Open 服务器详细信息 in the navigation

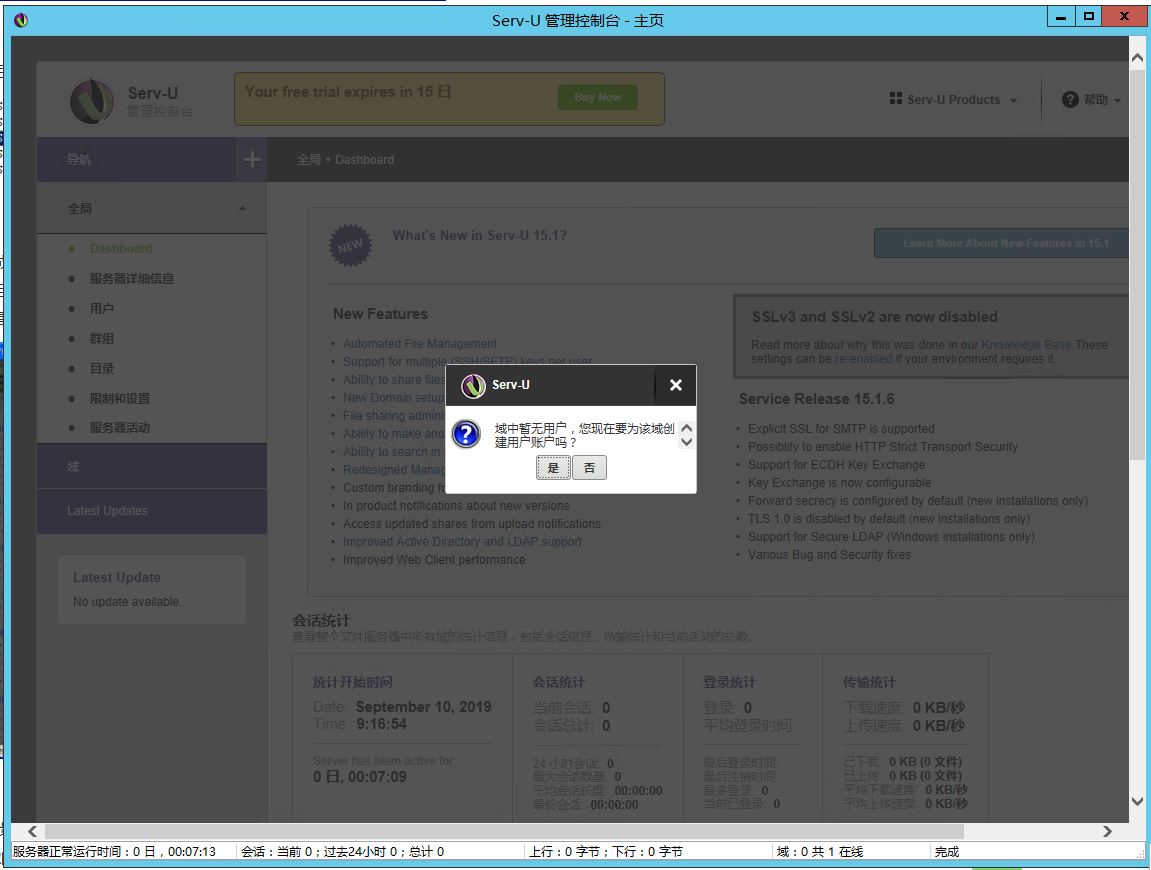[132, 279]
